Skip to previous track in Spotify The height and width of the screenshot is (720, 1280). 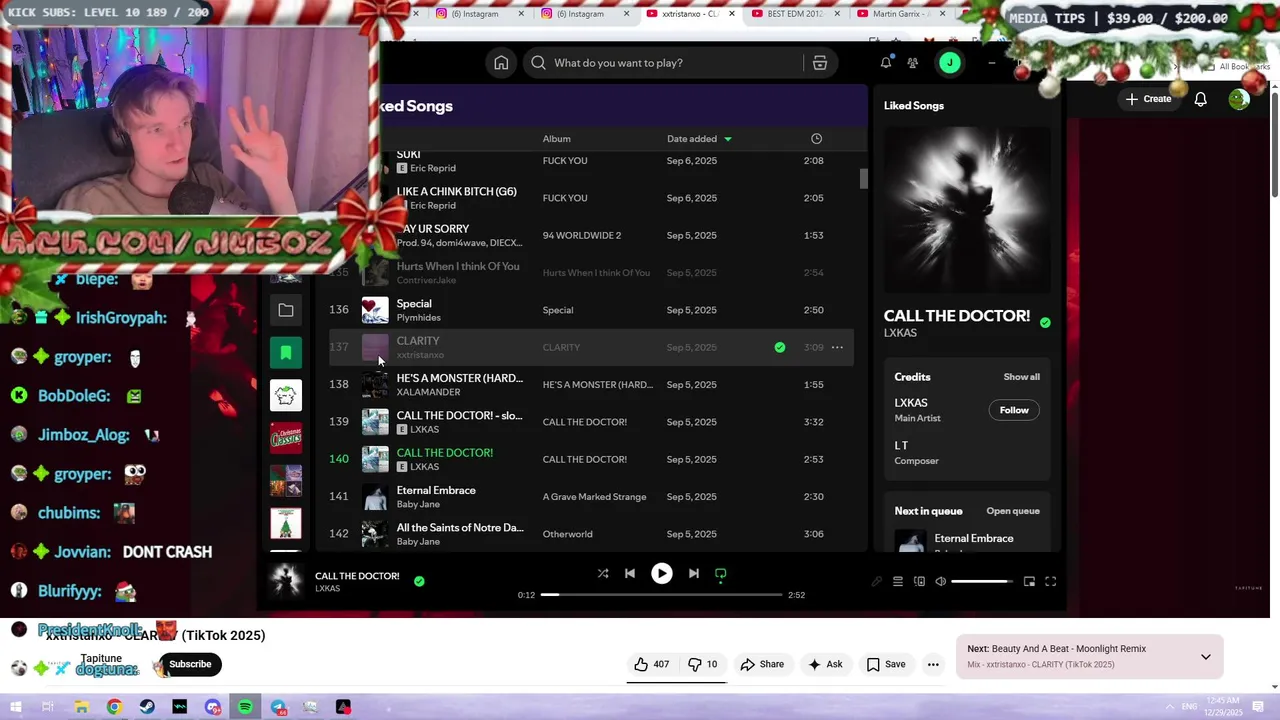[x=630, y=574]
